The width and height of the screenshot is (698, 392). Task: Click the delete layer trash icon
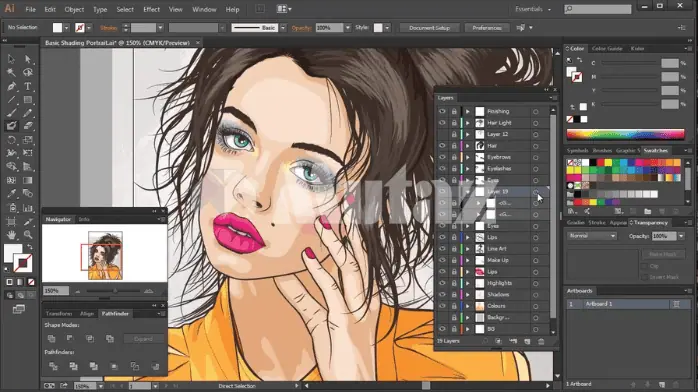pyautogui.click(x=541, y=341)
